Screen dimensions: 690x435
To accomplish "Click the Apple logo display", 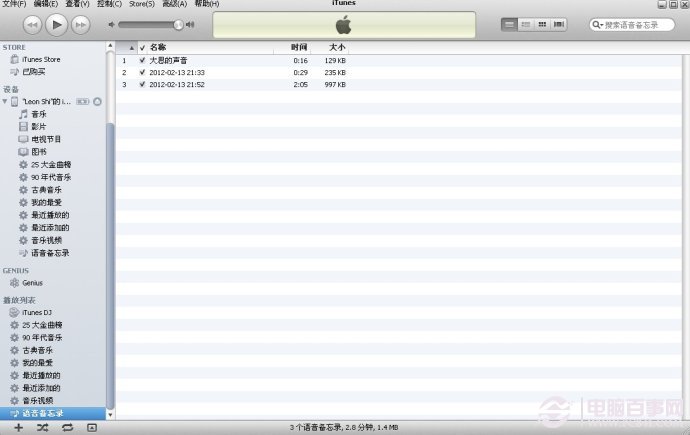I will coord(344,25).
